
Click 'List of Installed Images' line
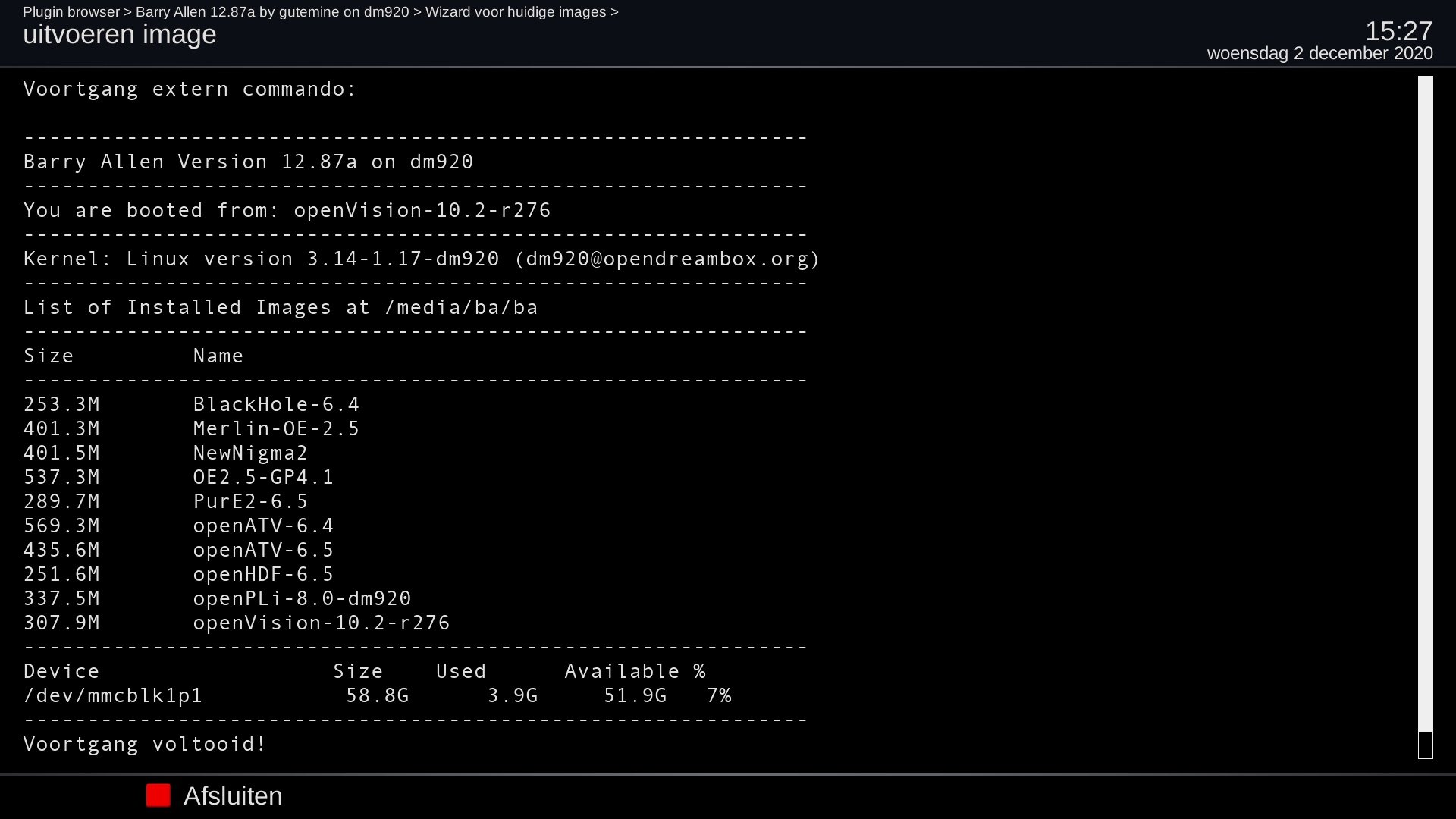(x=281, y=307)
